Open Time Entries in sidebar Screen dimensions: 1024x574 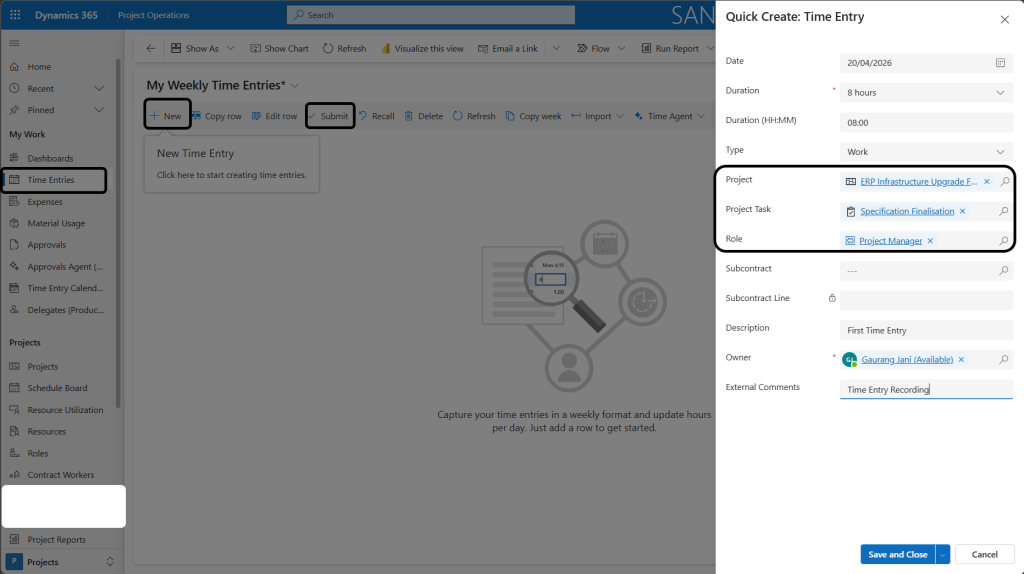pyautogui.click(x=51, y=180)
